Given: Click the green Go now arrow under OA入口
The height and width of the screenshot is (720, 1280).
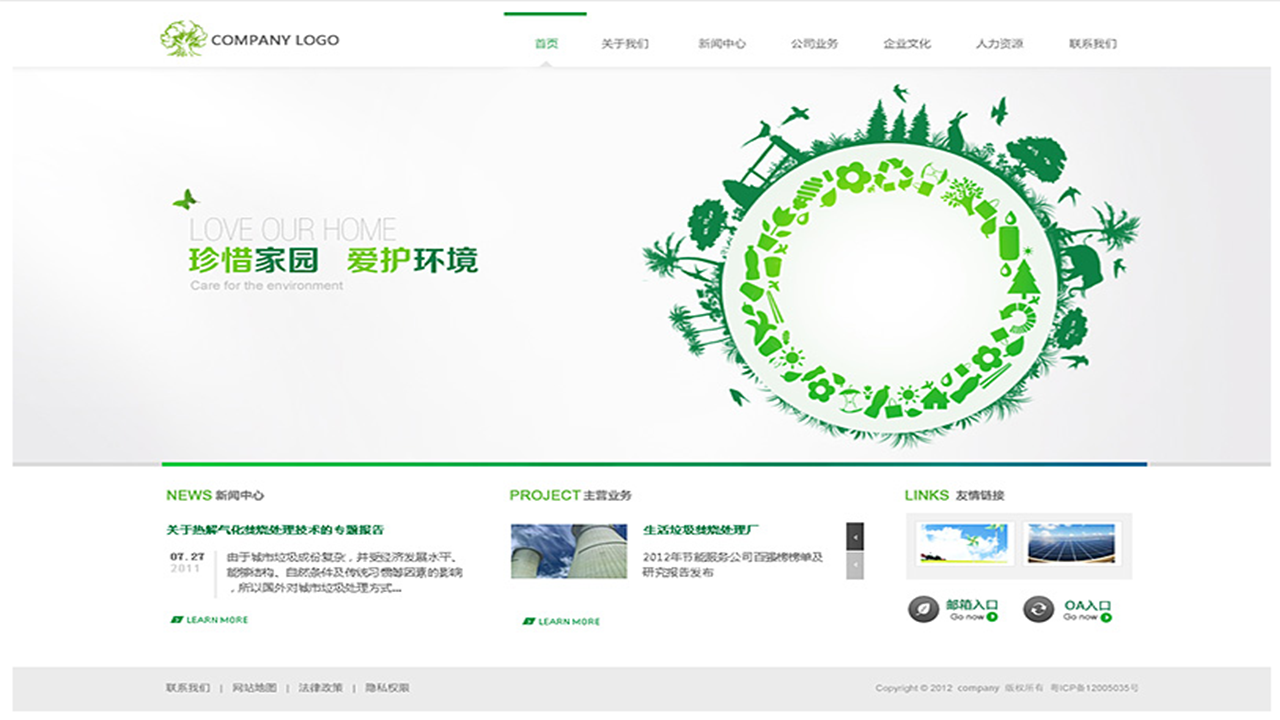Looking at the screenshot, I should point(1107,618).
